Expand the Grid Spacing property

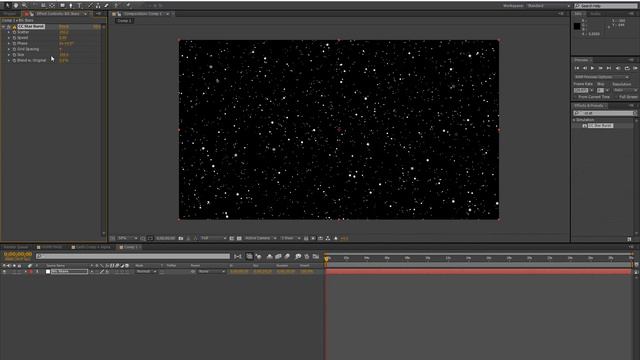[9, 49]
